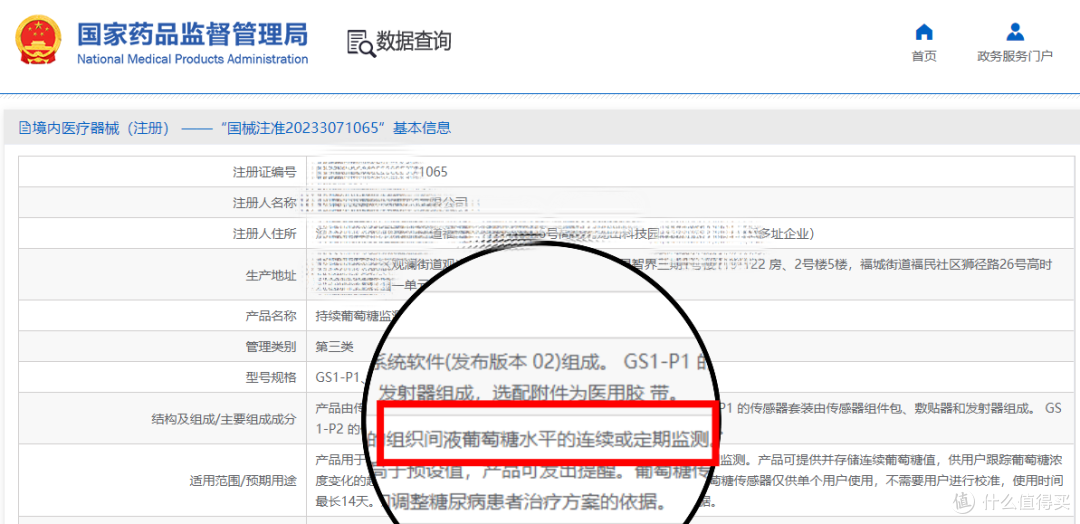Open the 数据查询 heading text

(x=414, y=41)
